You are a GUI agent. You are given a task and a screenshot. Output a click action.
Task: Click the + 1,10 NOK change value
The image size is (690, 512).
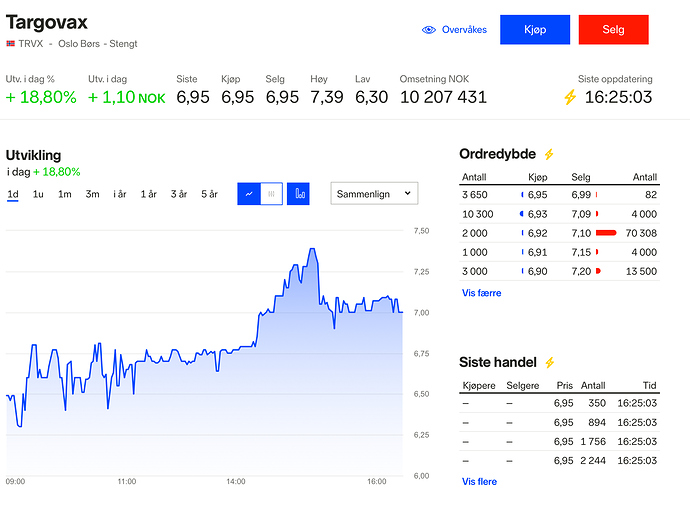pyautogui.click(x=127, y=97)
